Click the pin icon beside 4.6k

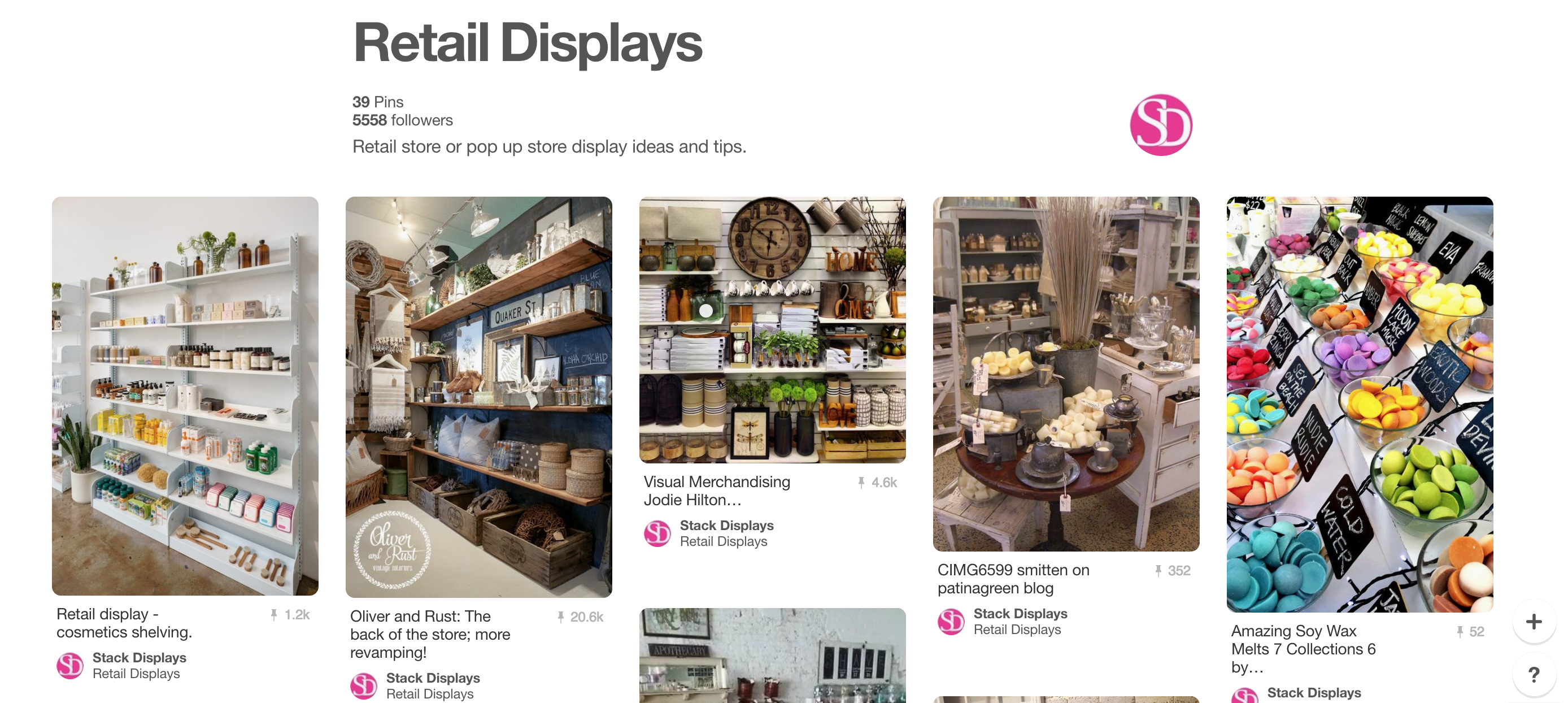(861, 483)
